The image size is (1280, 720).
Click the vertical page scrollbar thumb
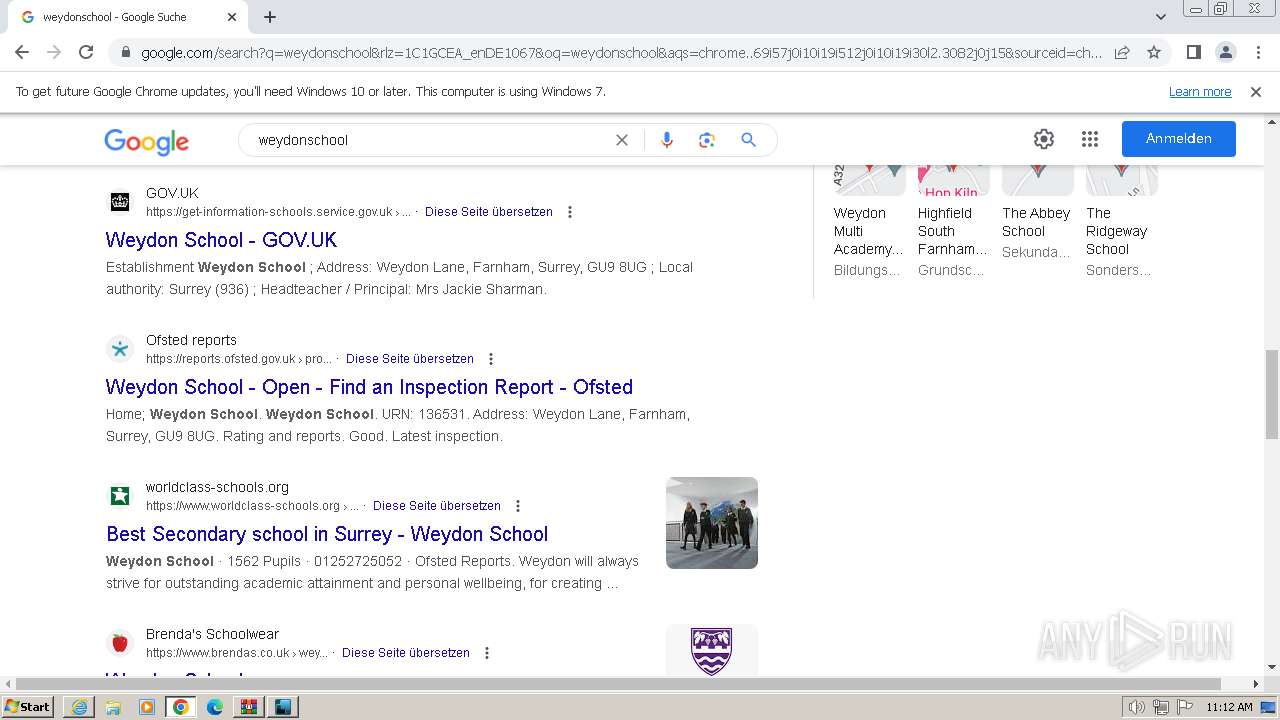1271,395
